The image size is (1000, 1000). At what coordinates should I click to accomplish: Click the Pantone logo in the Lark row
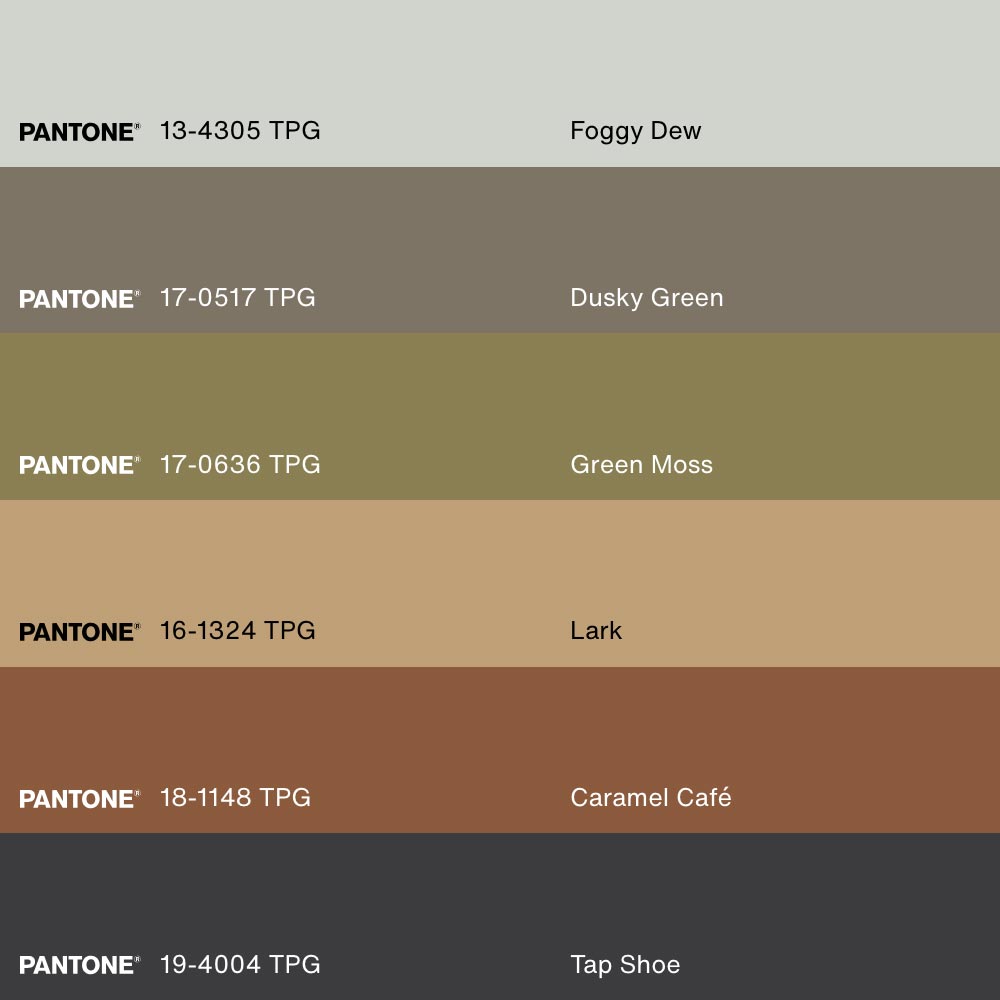coord(79,632)
